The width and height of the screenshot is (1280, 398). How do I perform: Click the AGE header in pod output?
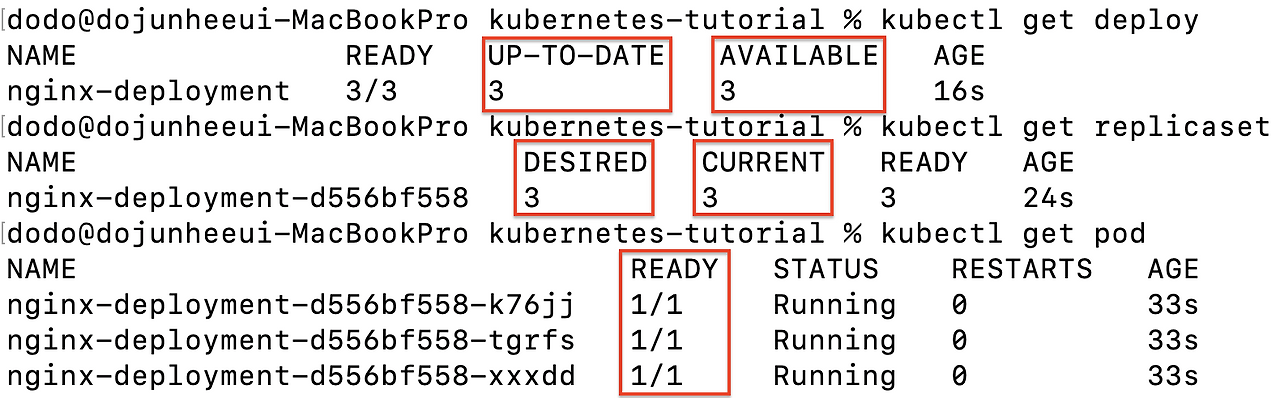pos(1174,269)
